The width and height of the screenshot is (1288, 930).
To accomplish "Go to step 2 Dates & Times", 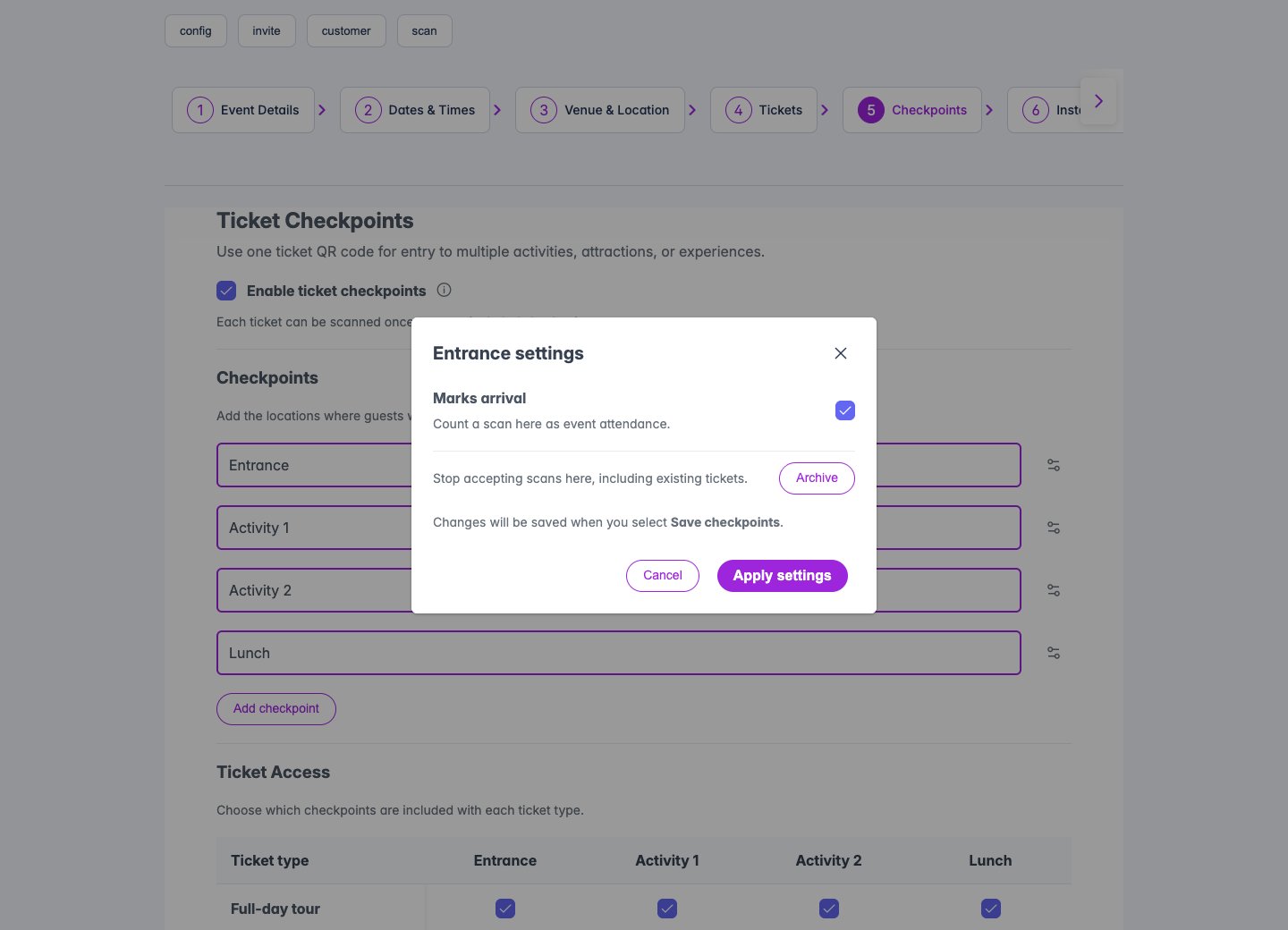I will coord(415,110).
